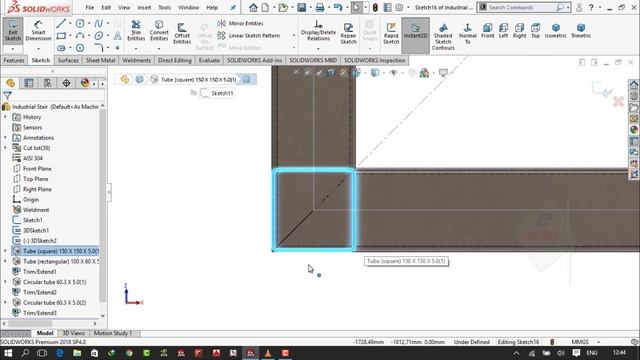The image size is (640, 360).
Task: Select the Corner Rectangle tool
Action: (x=61, y=36)
